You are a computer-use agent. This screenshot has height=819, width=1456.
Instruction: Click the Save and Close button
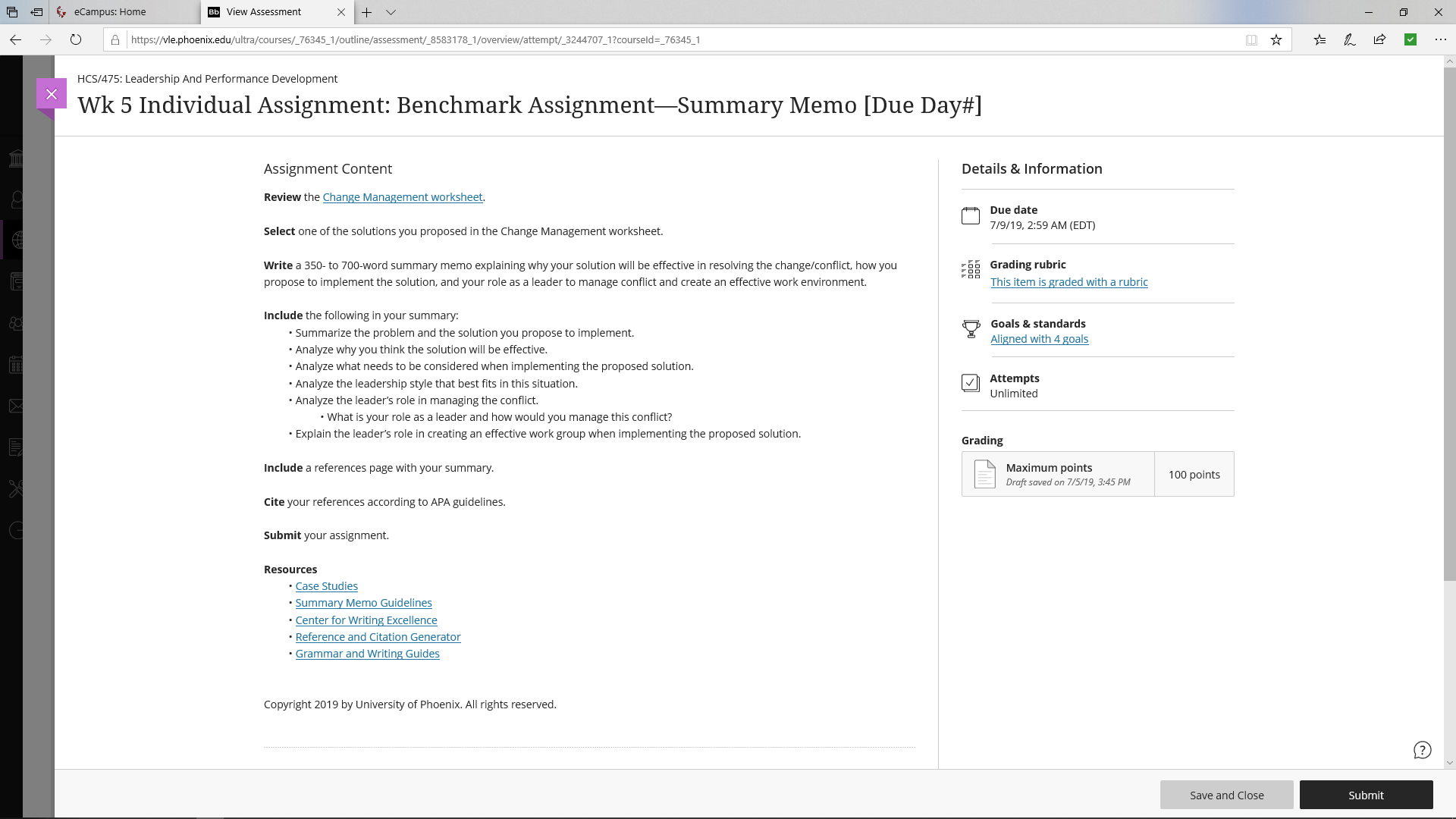pyautogui.click(x=1226, y=795)
